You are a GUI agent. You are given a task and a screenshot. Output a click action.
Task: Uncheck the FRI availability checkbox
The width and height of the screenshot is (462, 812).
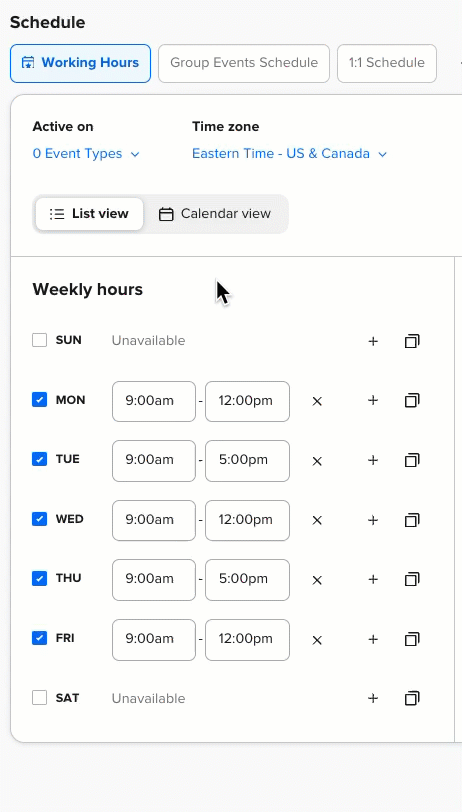39,638
